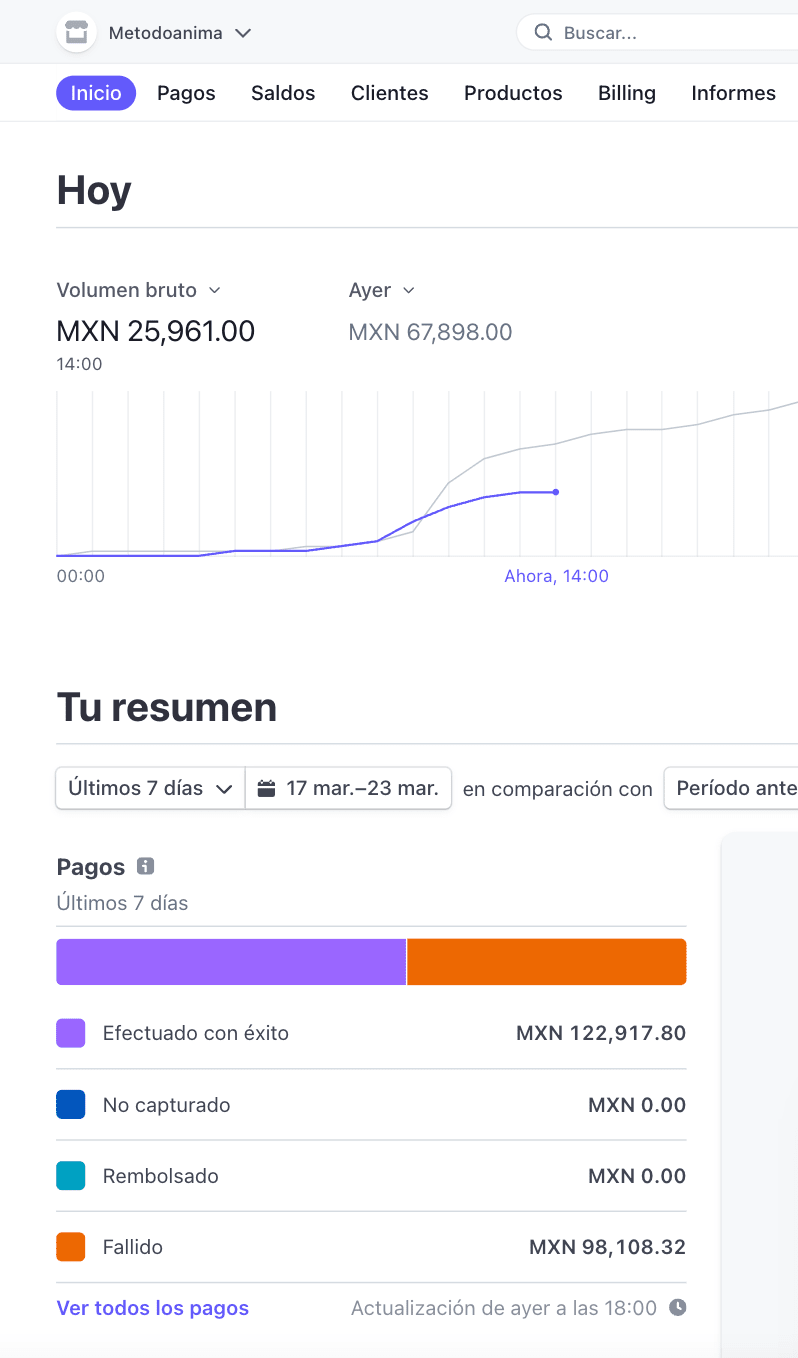798x1358 pixels.
Task: Click the purple Efectuado con éxito swatch
Action: coord(70,1033)
